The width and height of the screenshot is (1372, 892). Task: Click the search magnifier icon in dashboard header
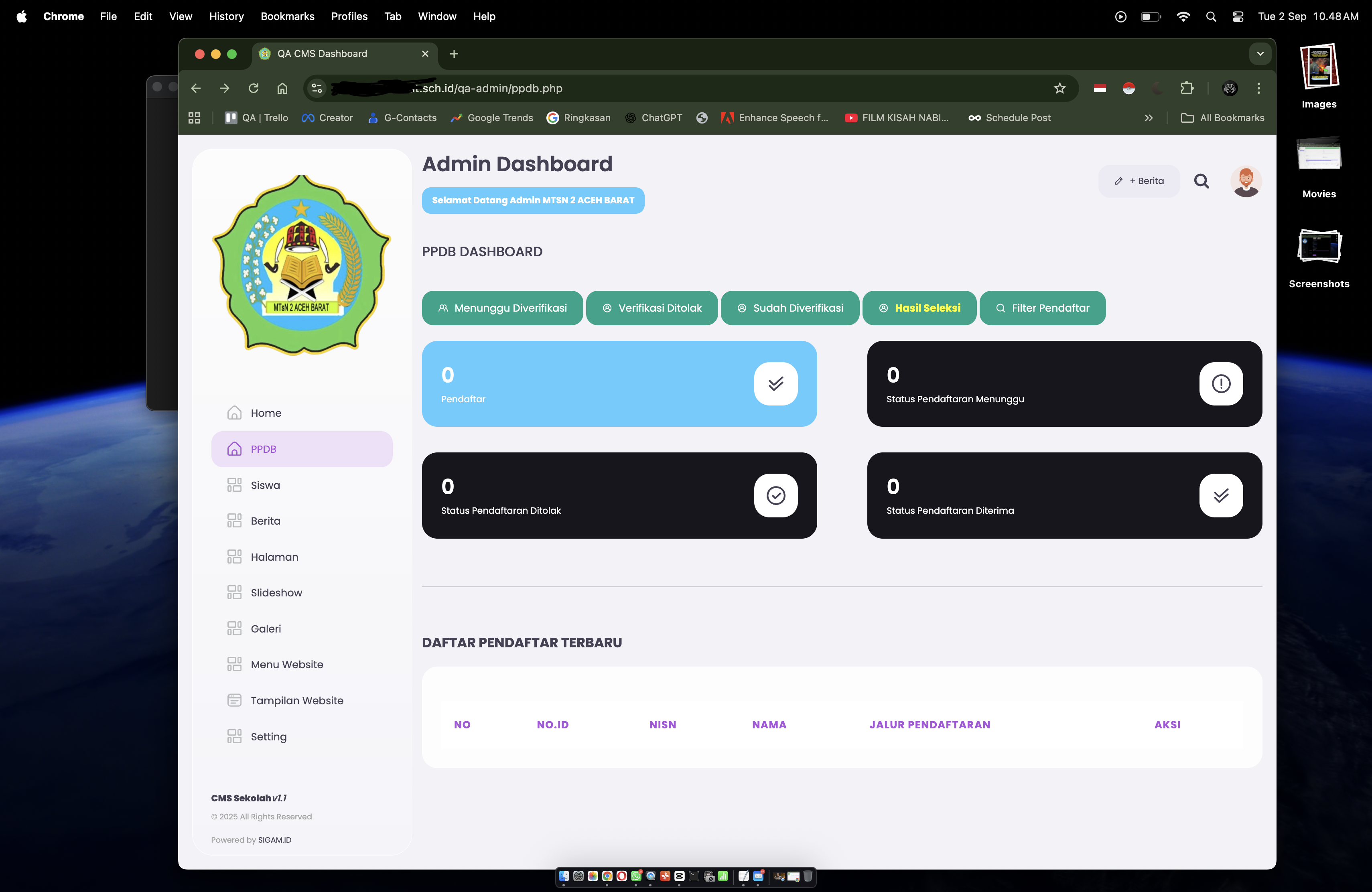1202,181
